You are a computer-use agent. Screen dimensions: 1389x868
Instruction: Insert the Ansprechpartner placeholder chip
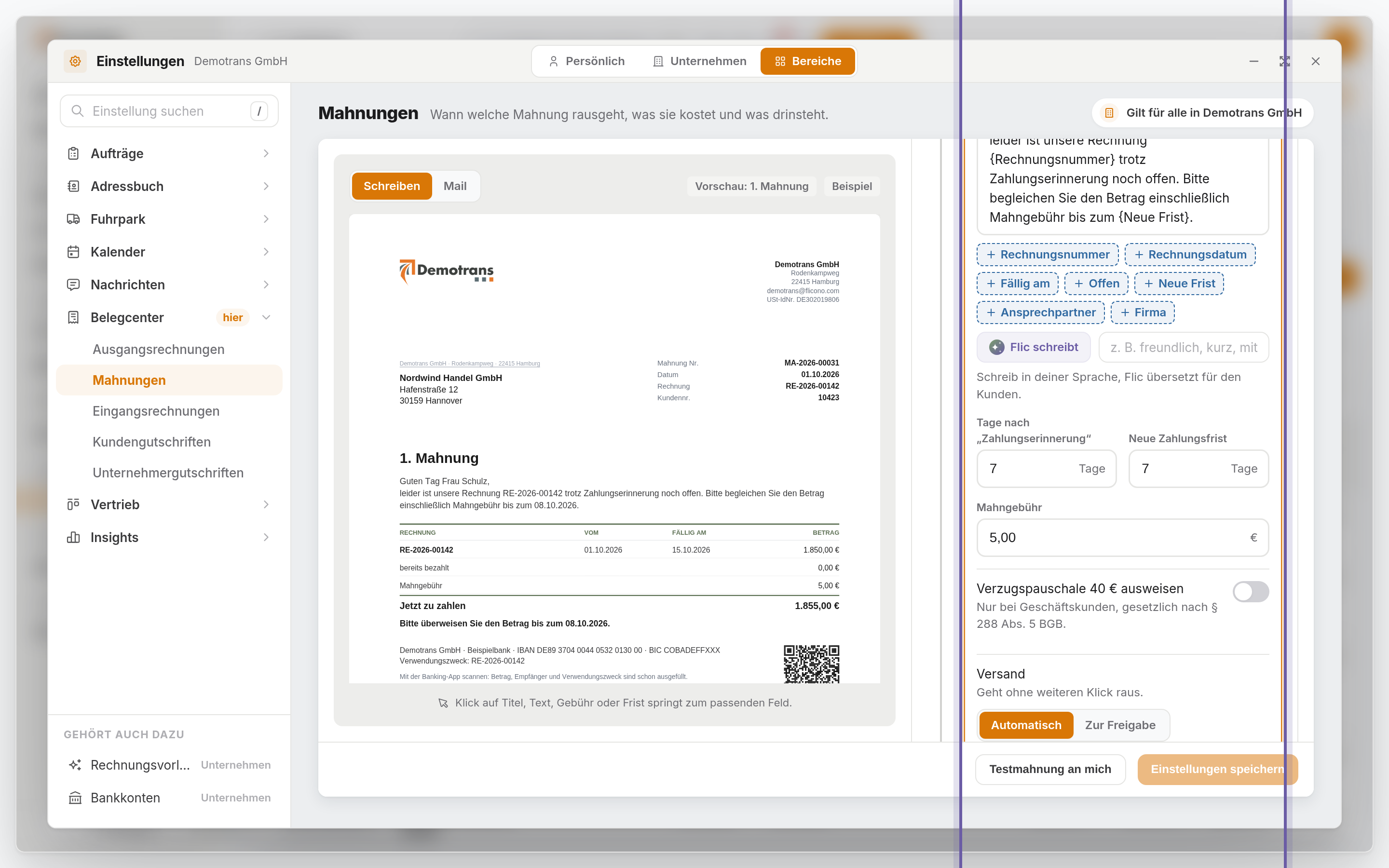[1041, 312]
